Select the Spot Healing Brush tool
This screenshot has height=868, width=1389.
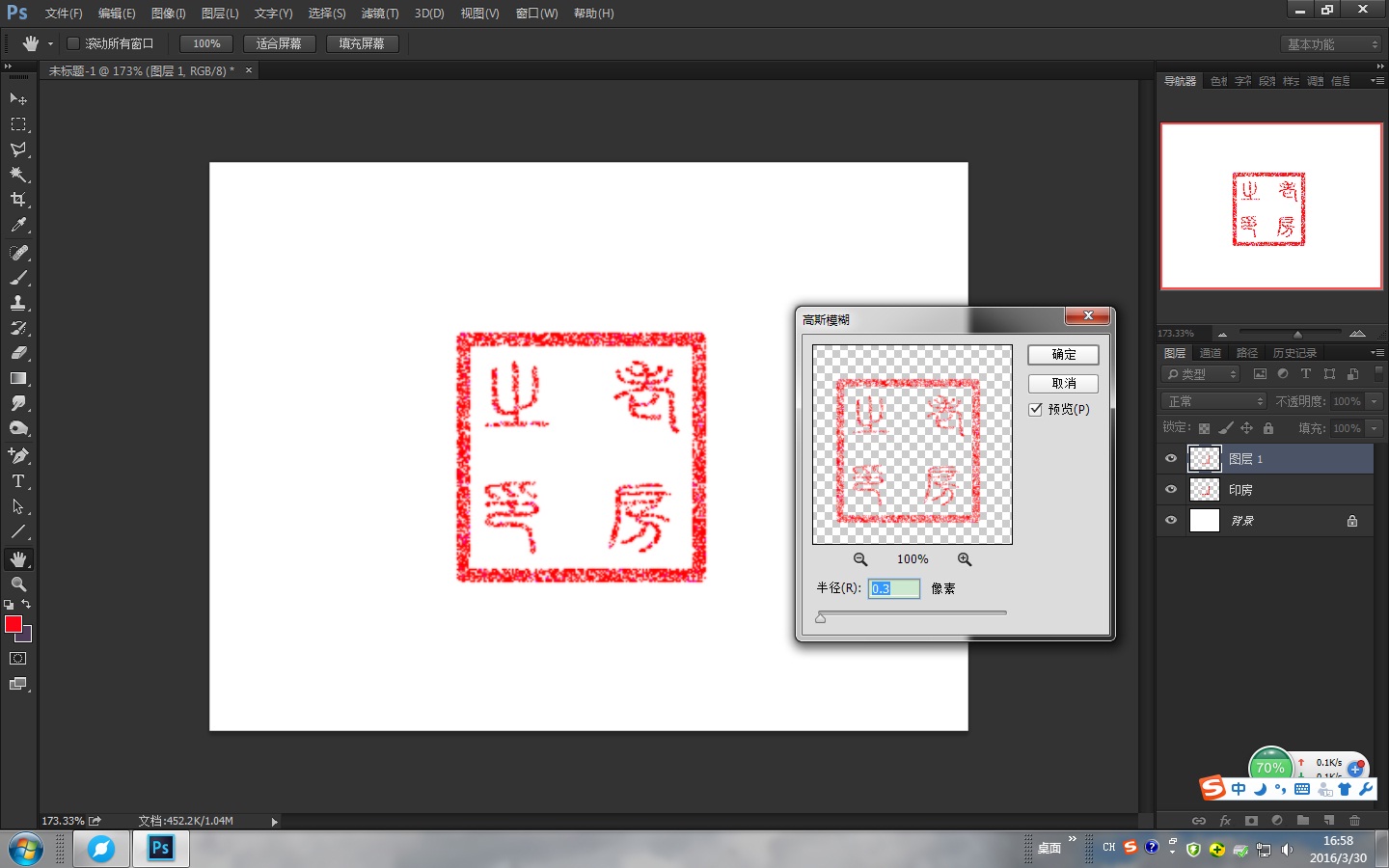[17, 253]
